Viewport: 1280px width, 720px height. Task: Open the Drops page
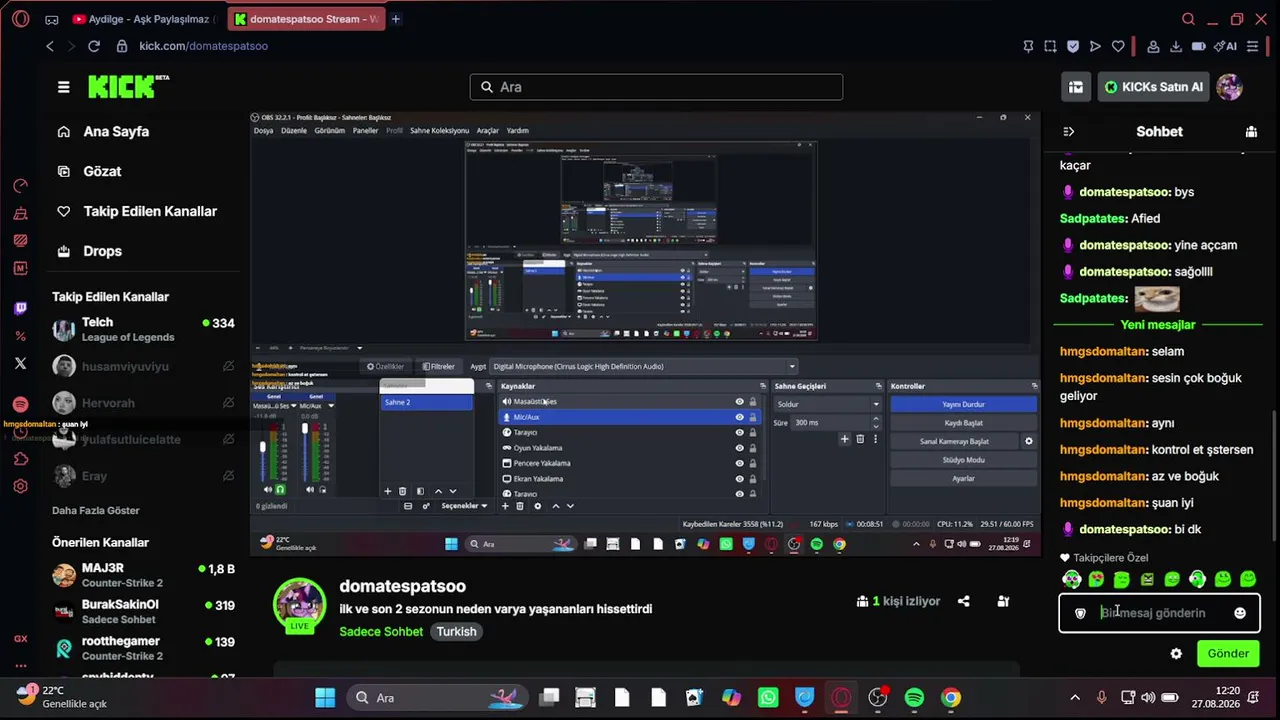coord(102,251)
